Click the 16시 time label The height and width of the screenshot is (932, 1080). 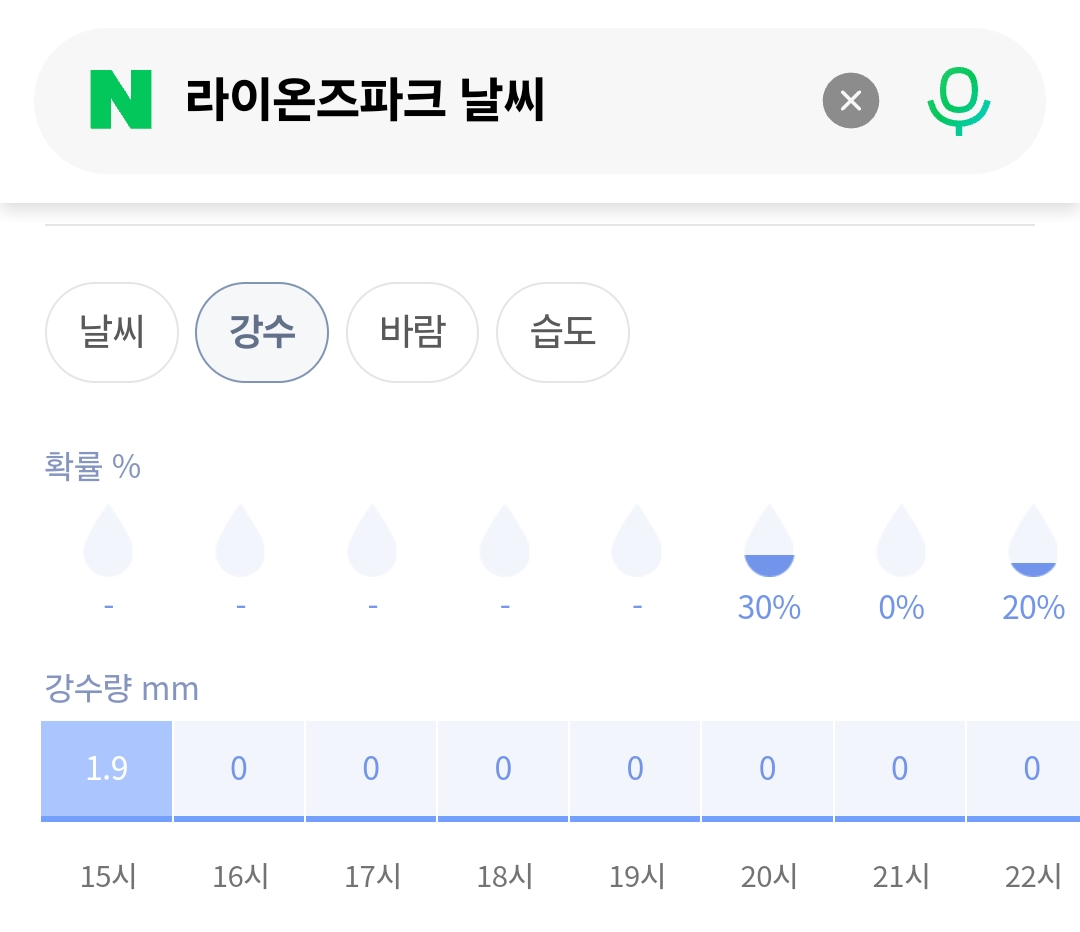click(240, 877)
